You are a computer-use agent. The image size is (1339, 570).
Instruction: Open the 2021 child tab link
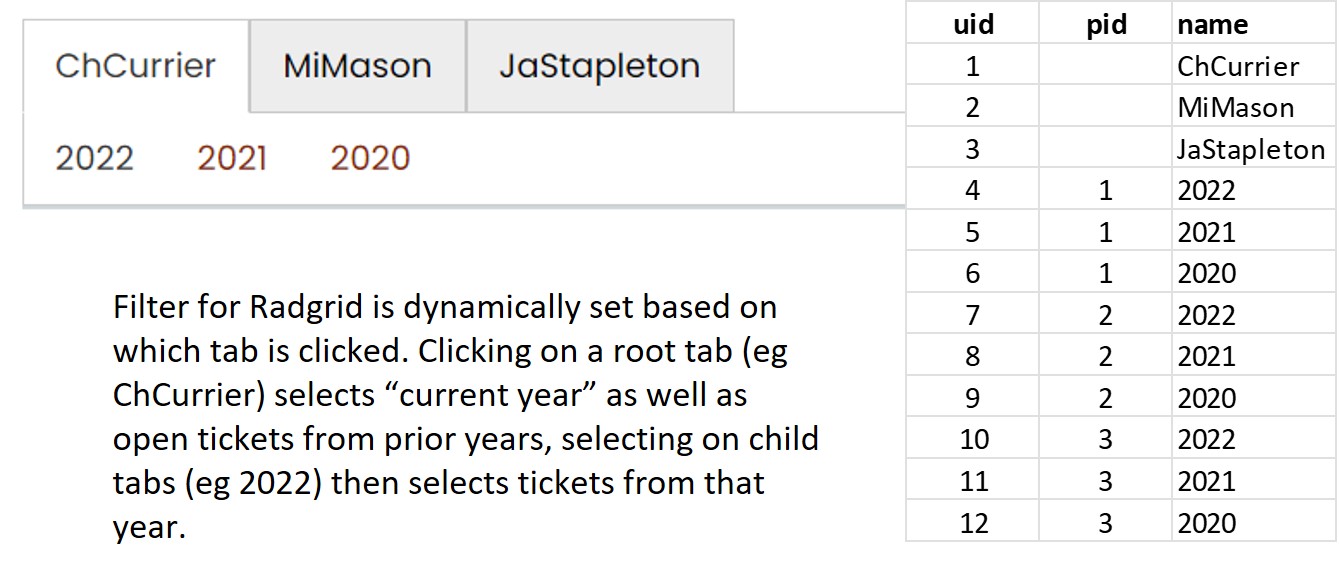click(x=232, y=159)
